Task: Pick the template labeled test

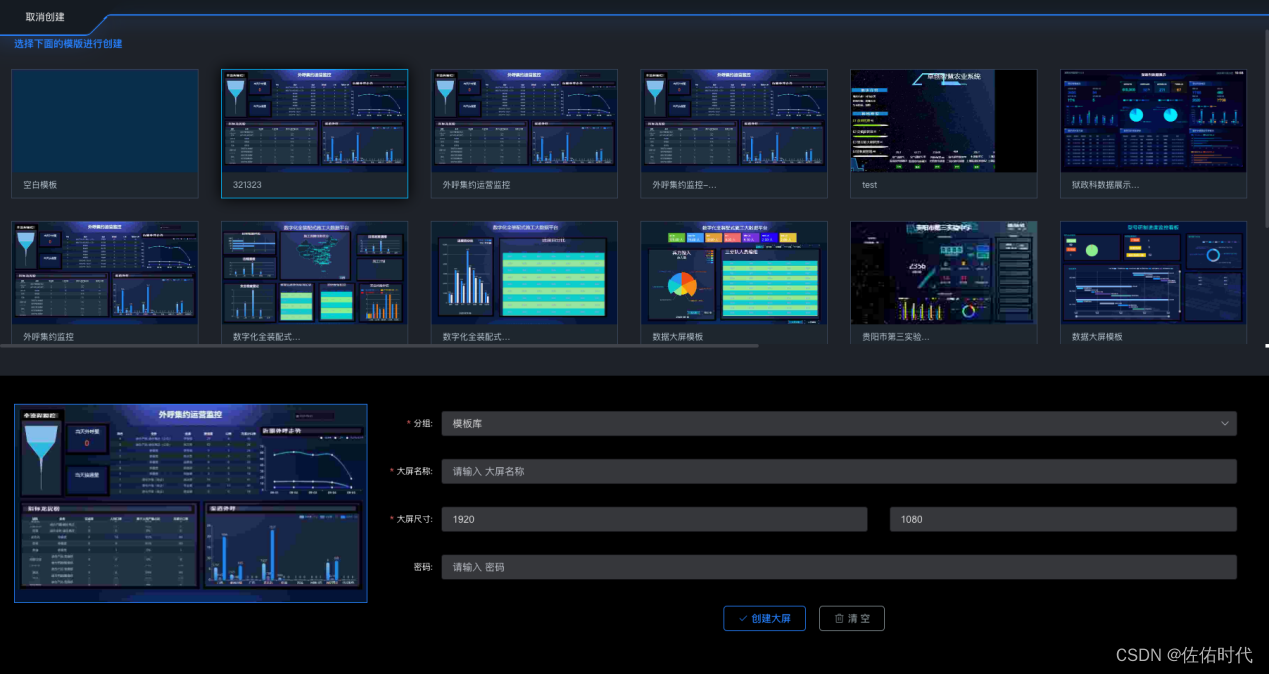Action: point(944,134)
